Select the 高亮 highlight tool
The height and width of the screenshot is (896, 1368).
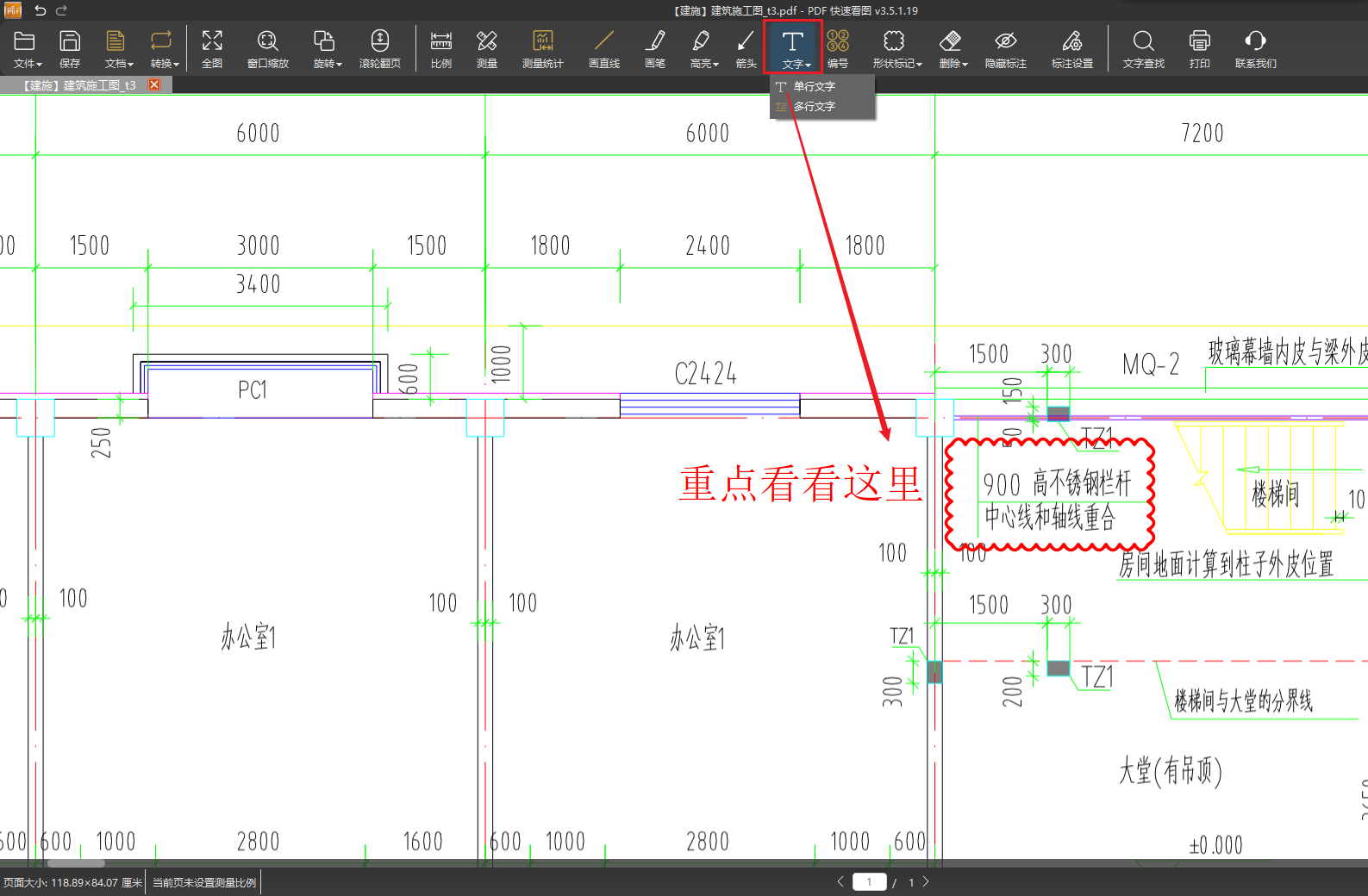coord(701,40)
